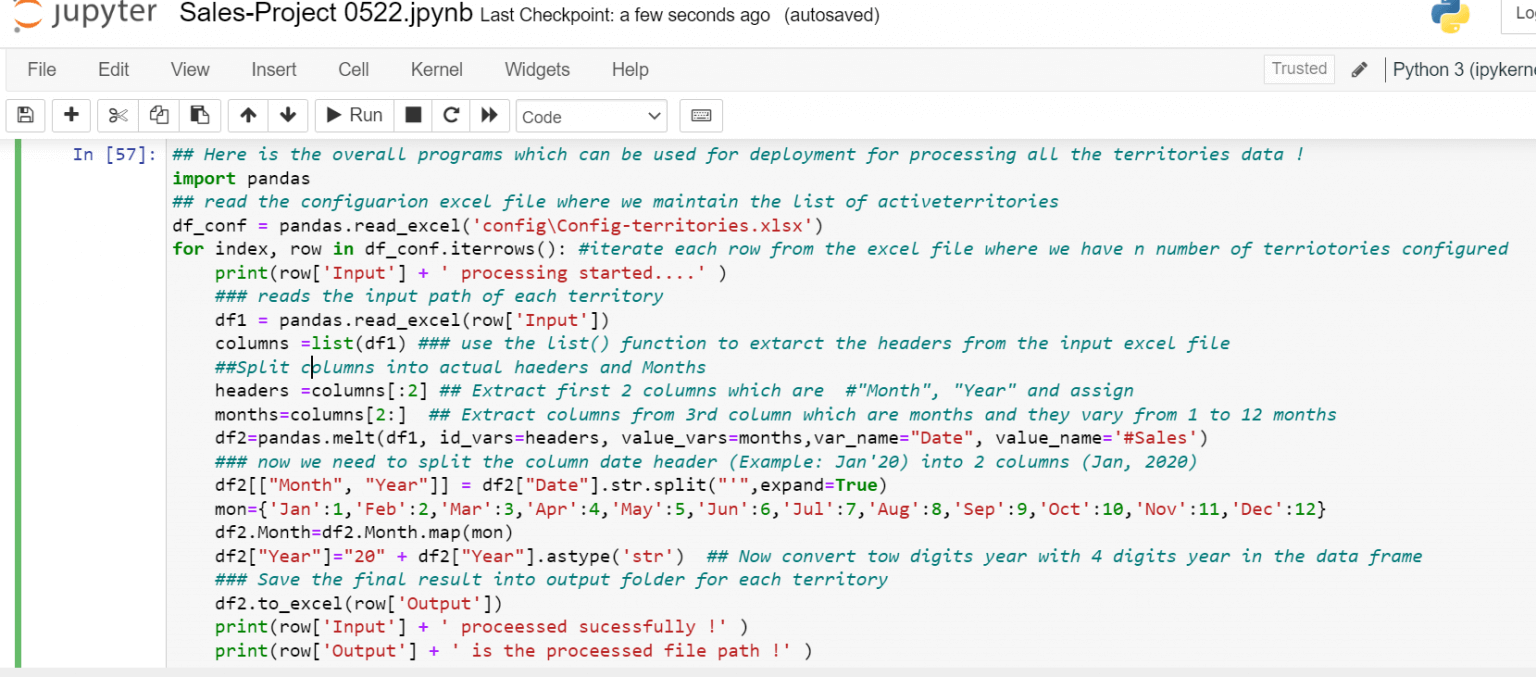Open the cell type Code dropdown
The height and width of the screenshot is (677, 1536).
pyautogui.click(x=591, y=117)
